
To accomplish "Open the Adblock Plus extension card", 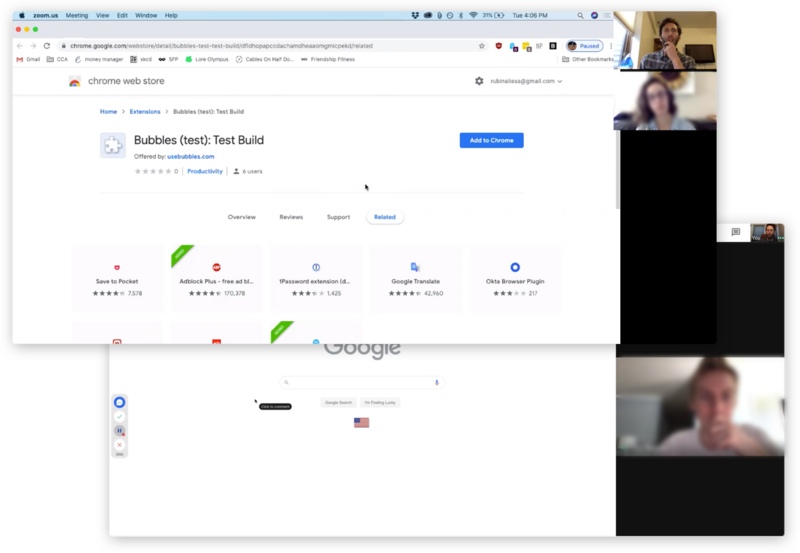I will coord(216,279).
